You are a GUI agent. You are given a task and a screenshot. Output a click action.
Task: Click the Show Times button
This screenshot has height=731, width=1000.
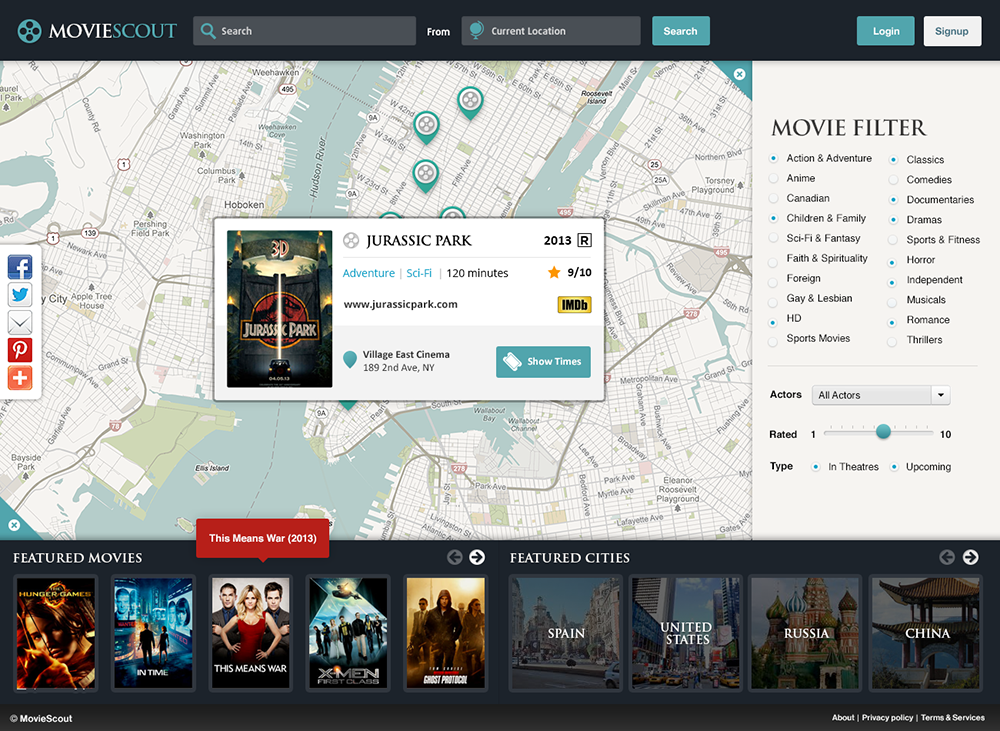click(x=543, y=362)
